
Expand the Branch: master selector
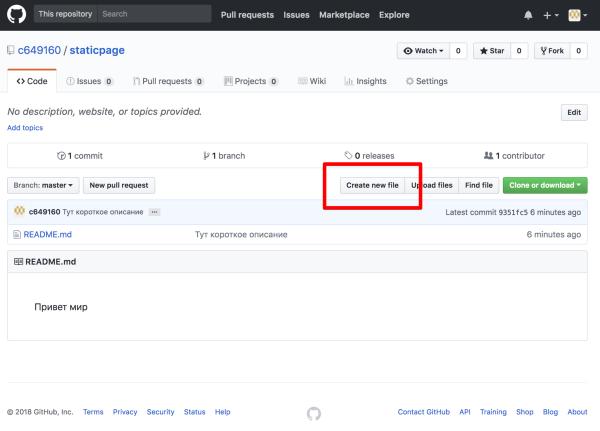point(43,185)
